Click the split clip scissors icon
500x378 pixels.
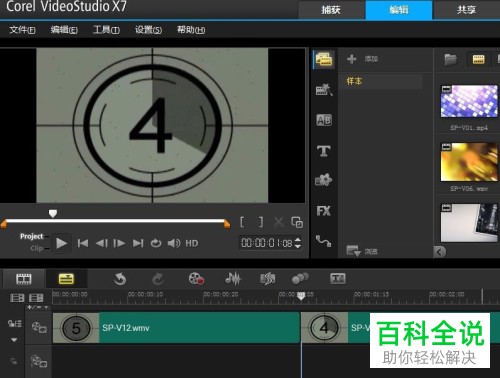(x=279, y=222)
